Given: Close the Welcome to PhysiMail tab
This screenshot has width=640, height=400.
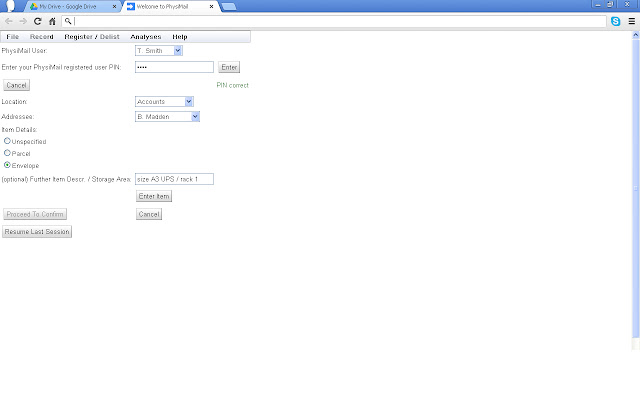Looking at the screenshot, I should tap(211, 7).
